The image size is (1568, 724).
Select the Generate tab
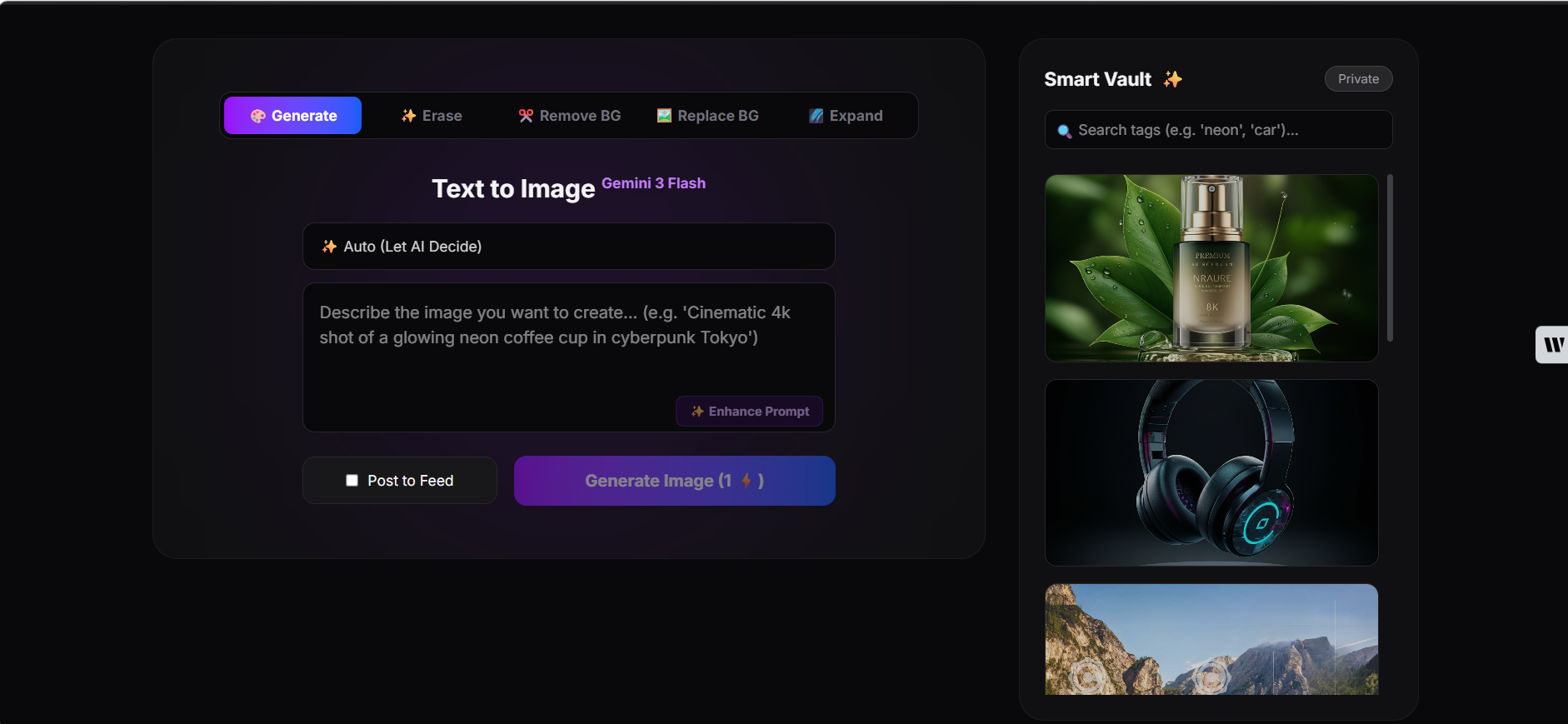[x=292, y=116]
